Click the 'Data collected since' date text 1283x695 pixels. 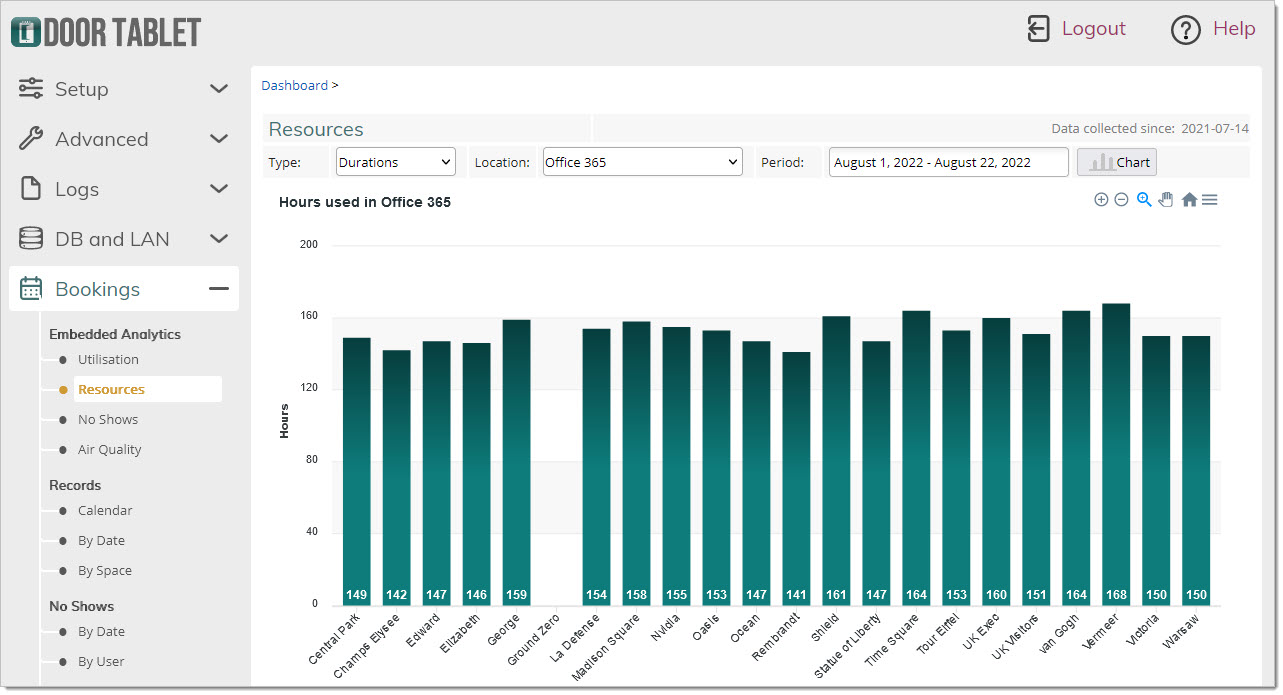[x=1150, y=129]
